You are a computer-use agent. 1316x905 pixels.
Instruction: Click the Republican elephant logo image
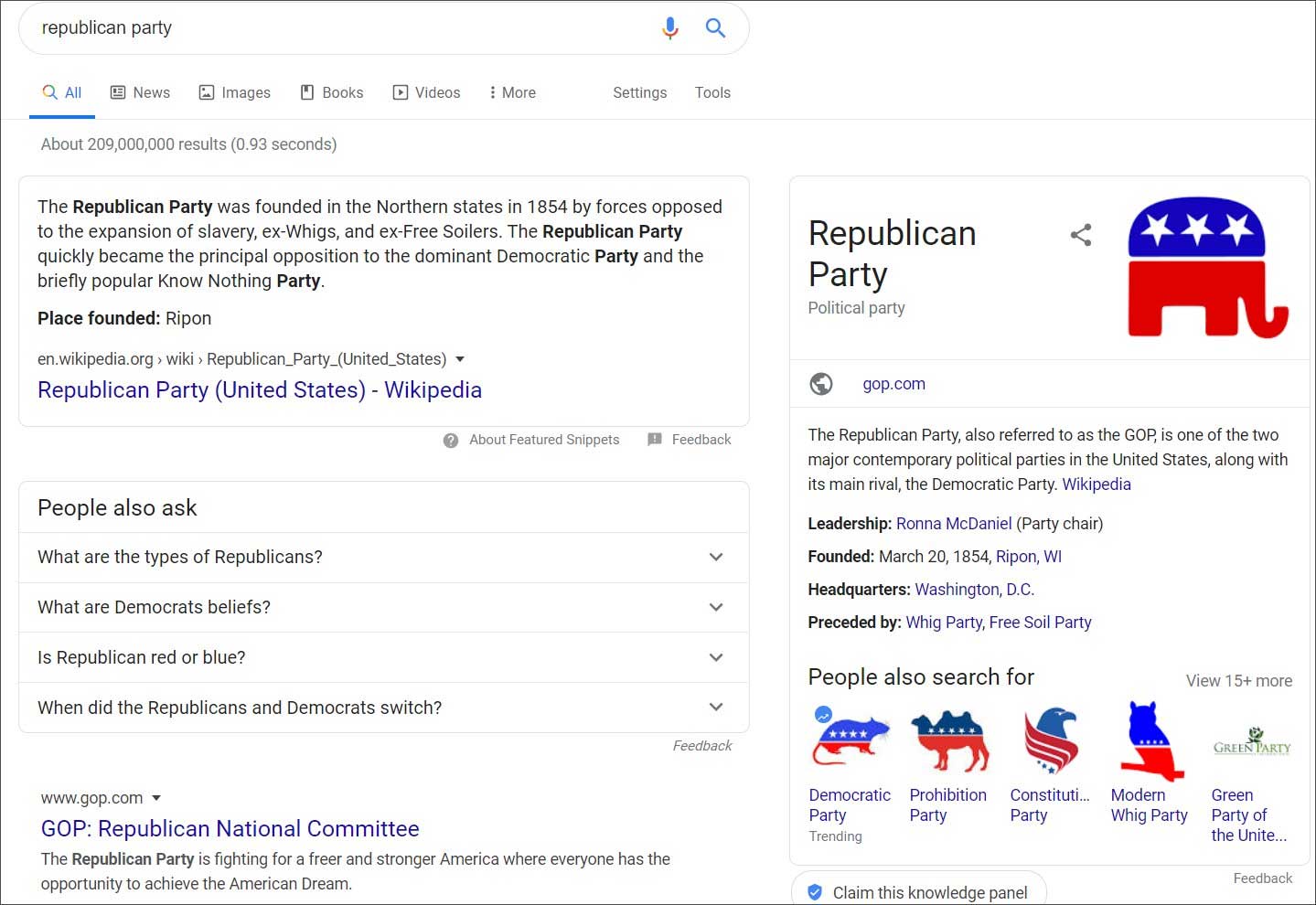(1208, 268)
